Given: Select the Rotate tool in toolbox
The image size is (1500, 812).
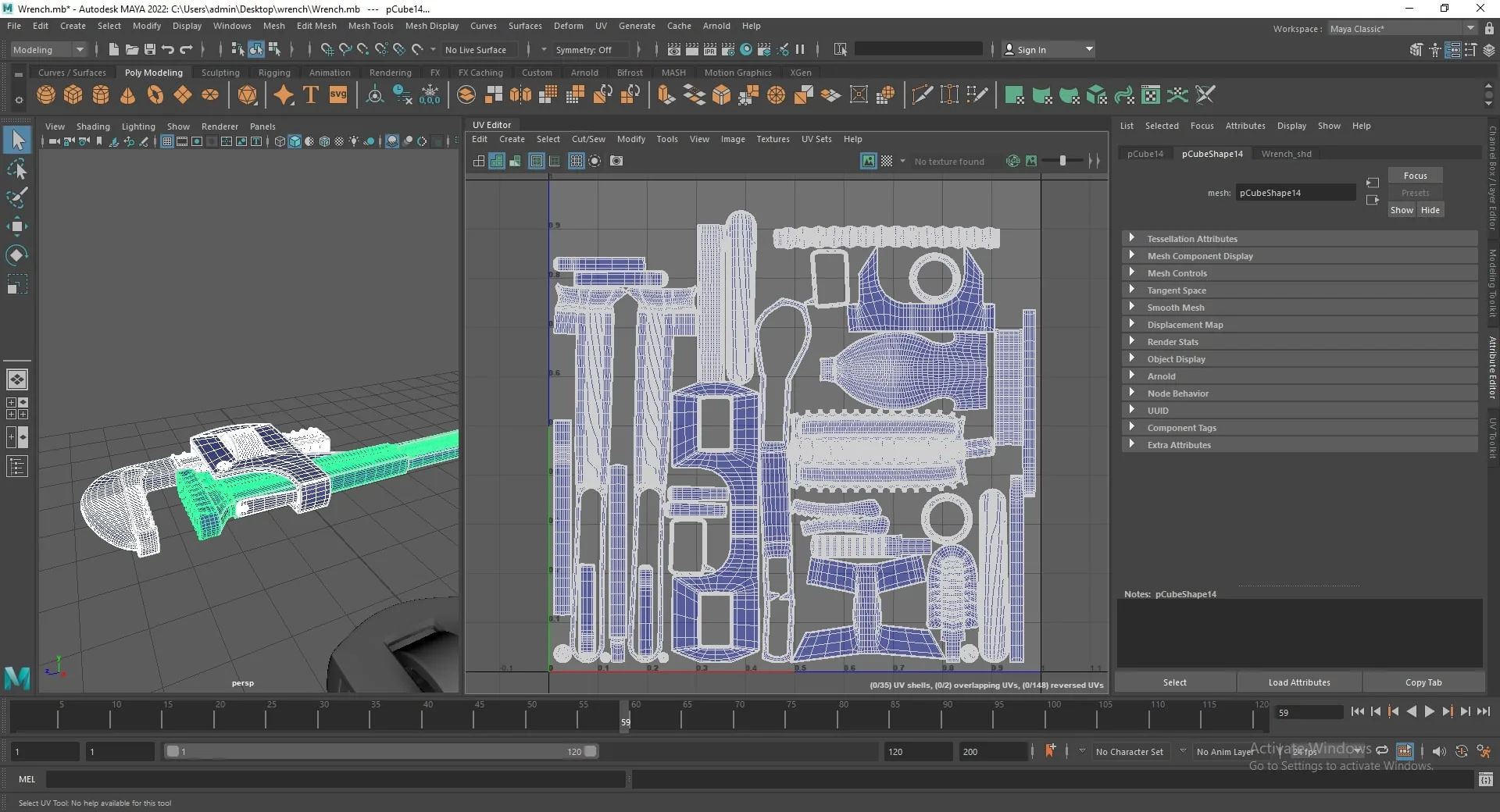Looking at the screenshot, I should click(x=16, y=255).
